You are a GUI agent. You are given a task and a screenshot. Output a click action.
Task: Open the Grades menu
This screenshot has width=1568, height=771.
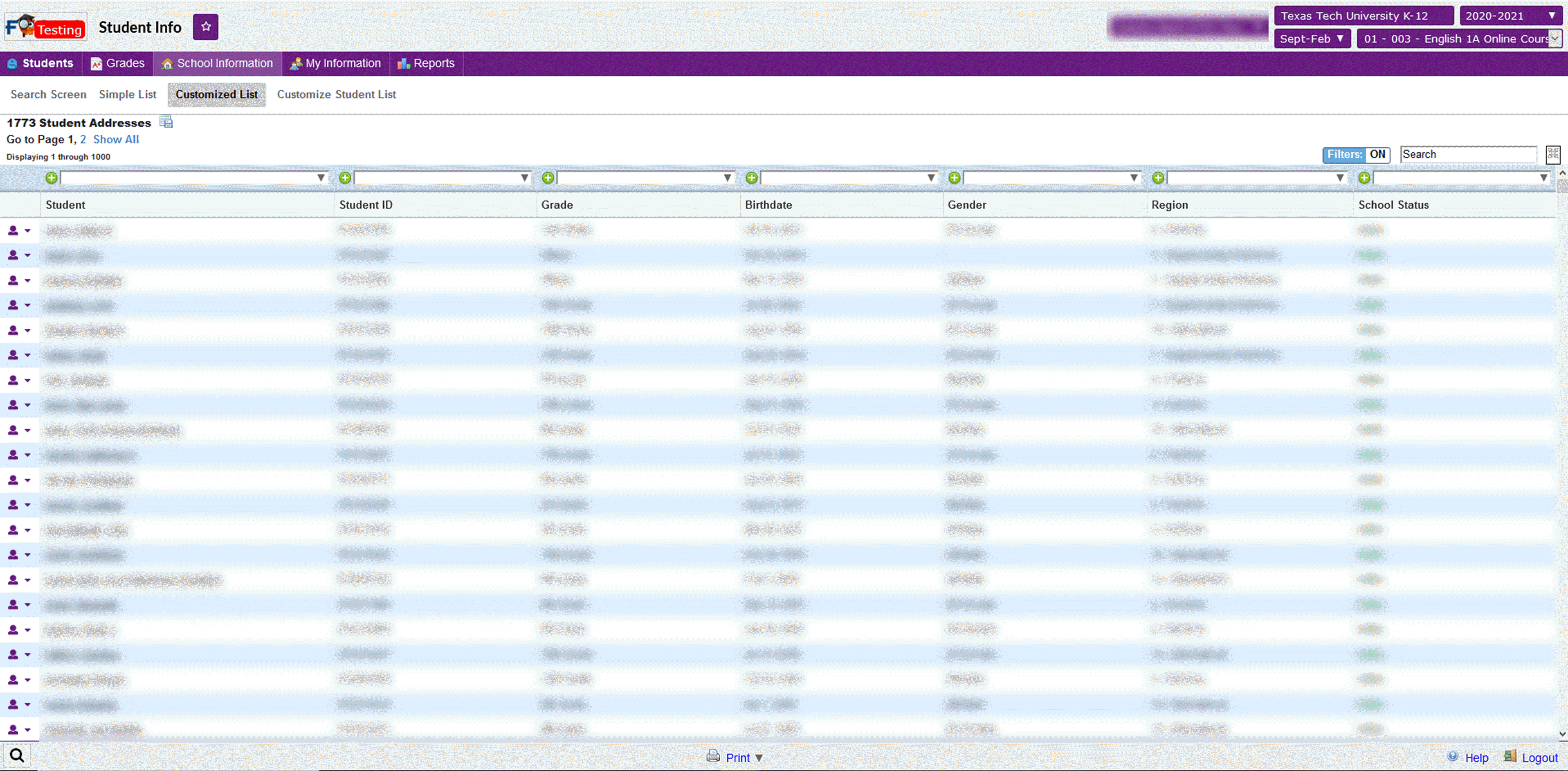118,63
